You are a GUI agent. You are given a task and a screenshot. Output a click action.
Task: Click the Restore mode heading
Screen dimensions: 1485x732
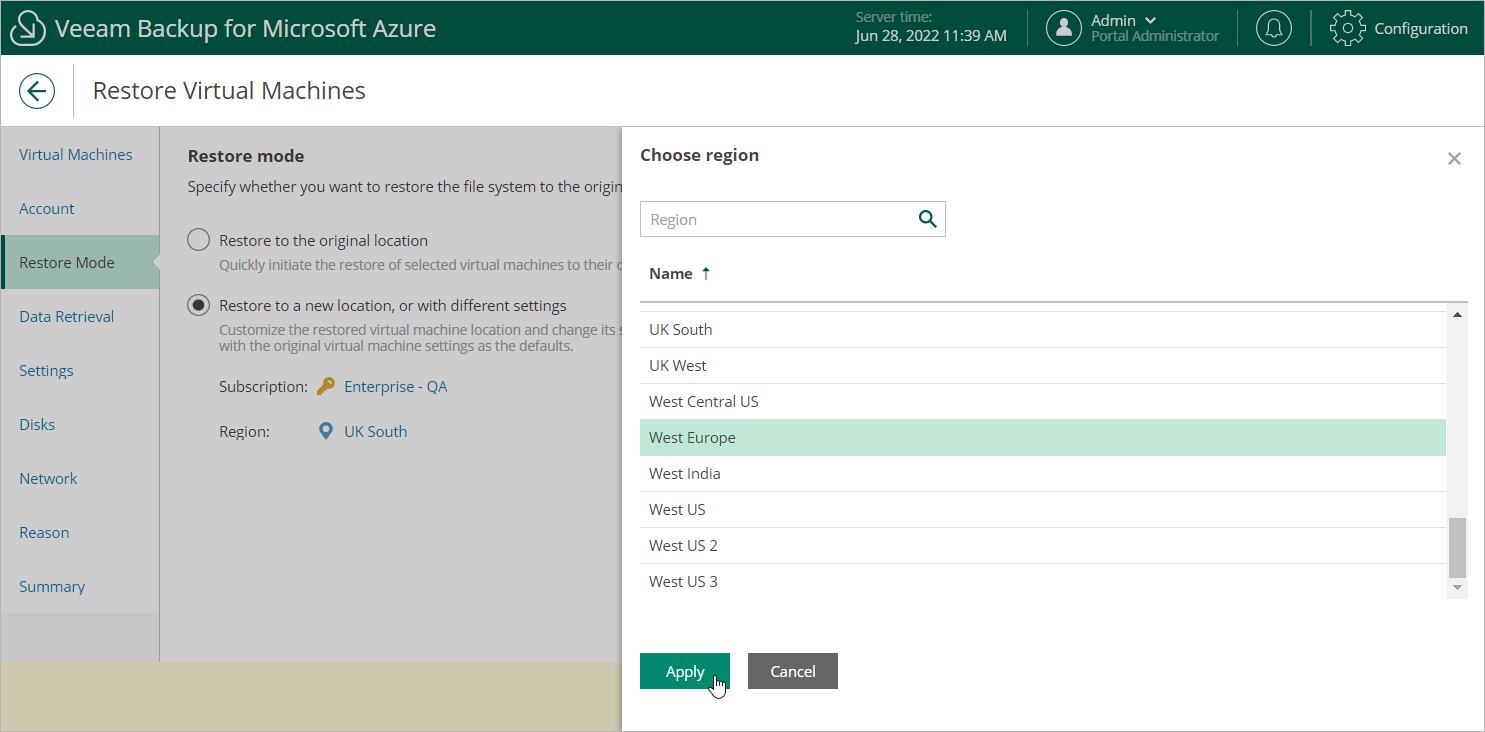(x=246, y=156)
